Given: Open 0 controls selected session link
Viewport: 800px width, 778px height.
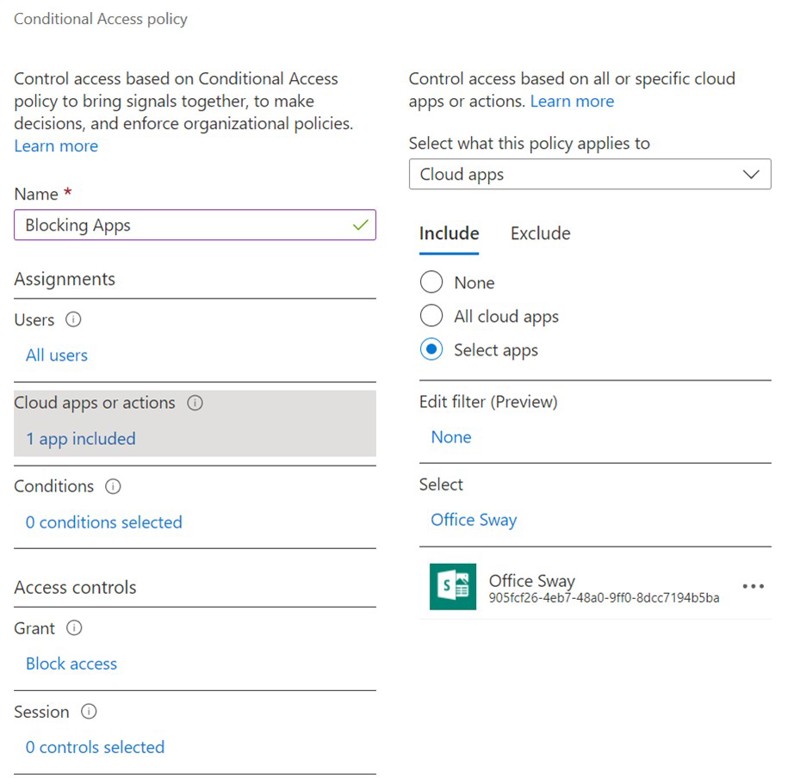Looking at the screenshot, I should (95, 747).
